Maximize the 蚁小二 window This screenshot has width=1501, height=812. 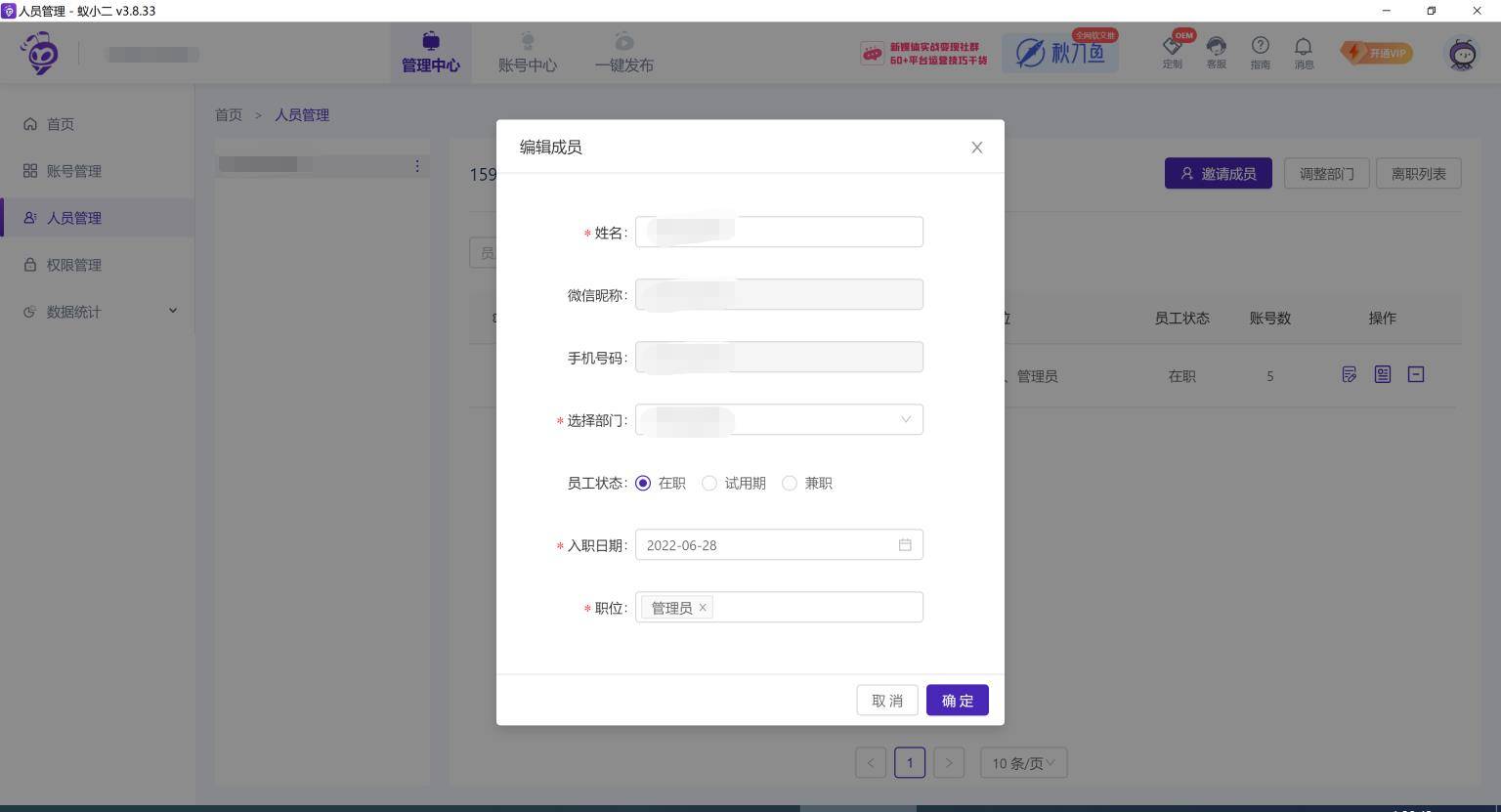pyautogui.click(x=1432, y=11)
